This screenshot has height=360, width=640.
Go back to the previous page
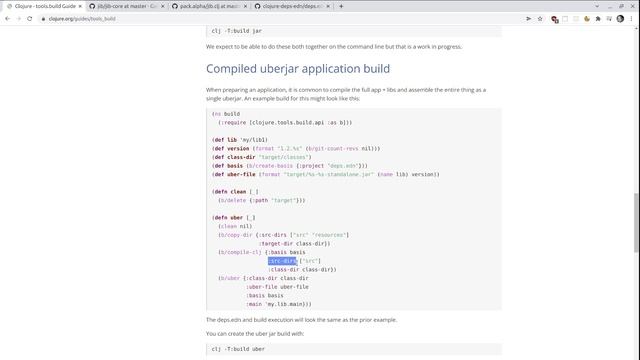pyautogui.click(x=7, y=19)
